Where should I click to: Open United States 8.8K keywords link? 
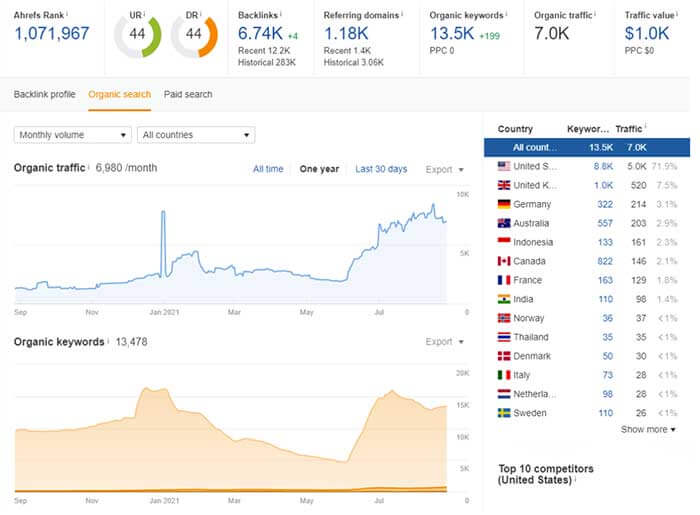[x=603, y=166]
